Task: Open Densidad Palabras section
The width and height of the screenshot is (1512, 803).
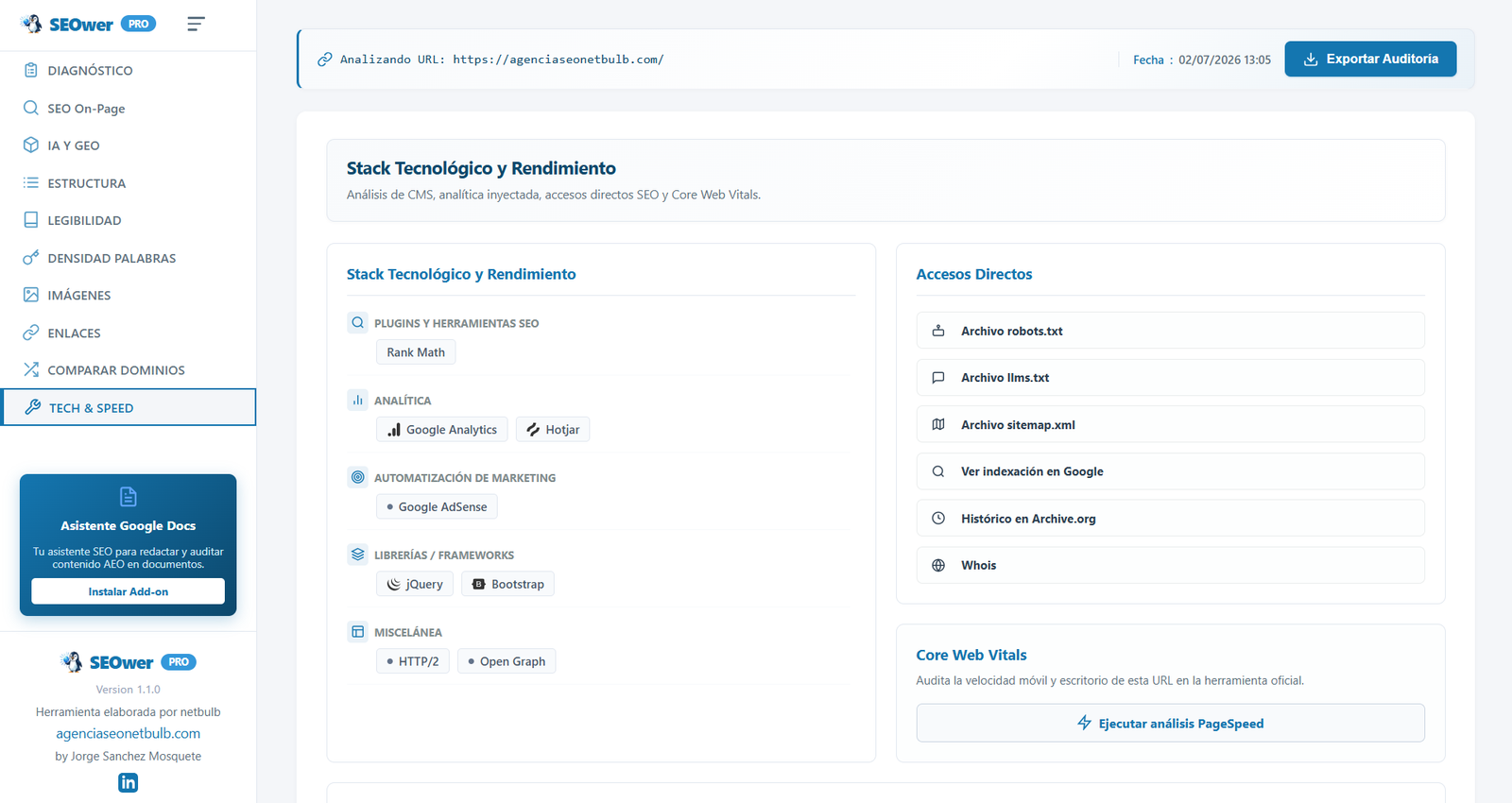Action: 128,257
